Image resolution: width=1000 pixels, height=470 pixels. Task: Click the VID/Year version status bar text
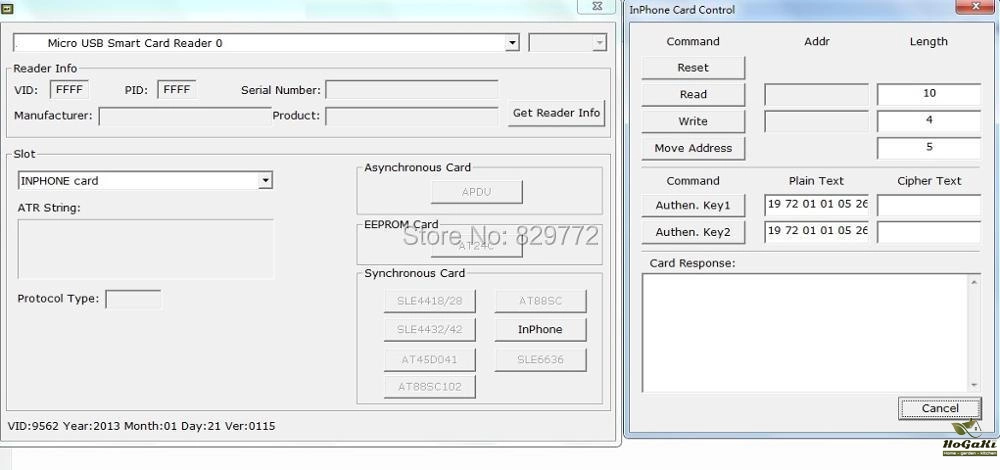tap(142, 426)
